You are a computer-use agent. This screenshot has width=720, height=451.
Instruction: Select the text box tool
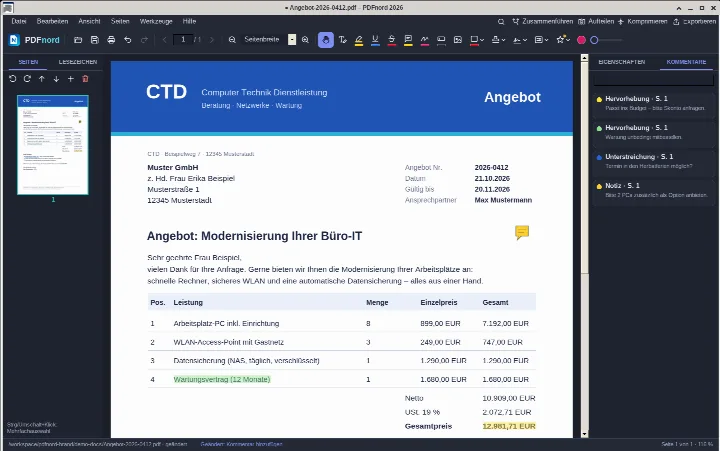441,40
